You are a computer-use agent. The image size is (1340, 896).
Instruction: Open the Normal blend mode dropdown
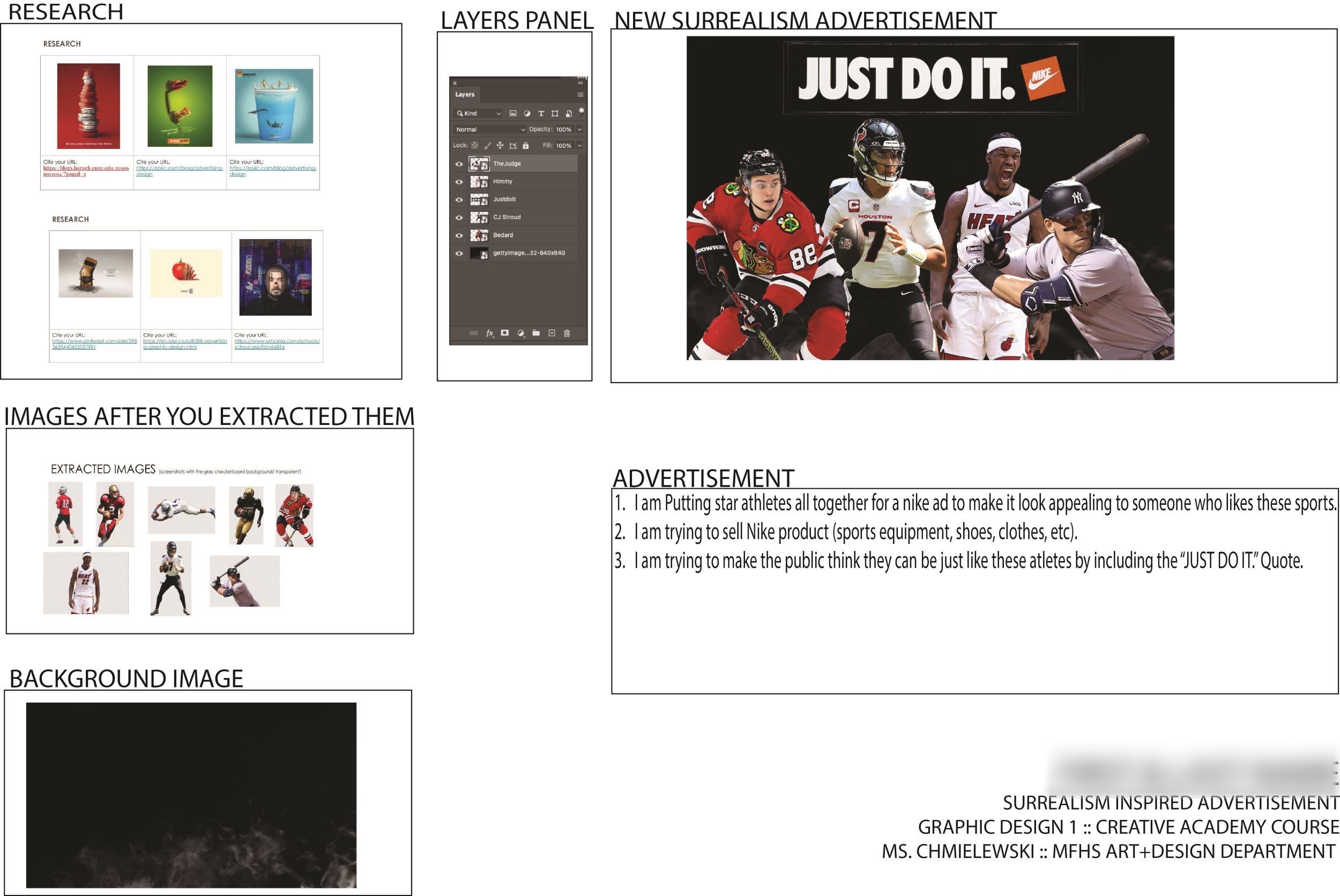(x=489, y=130)
